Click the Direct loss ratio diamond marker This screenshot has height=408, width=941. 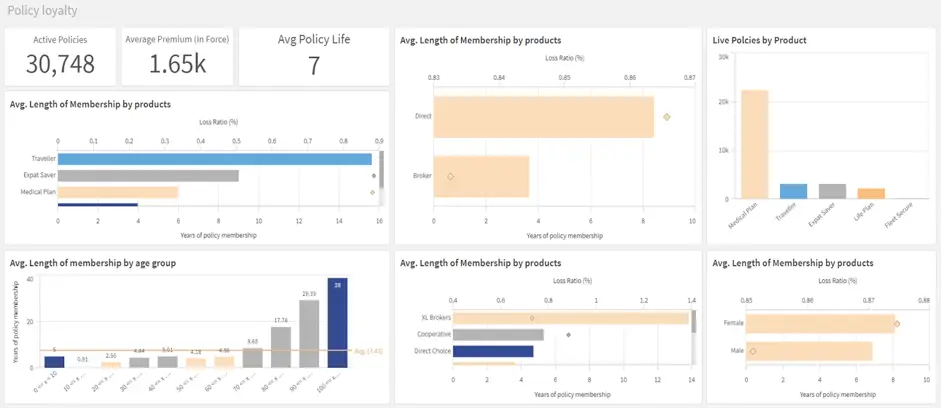coord(667,117)
